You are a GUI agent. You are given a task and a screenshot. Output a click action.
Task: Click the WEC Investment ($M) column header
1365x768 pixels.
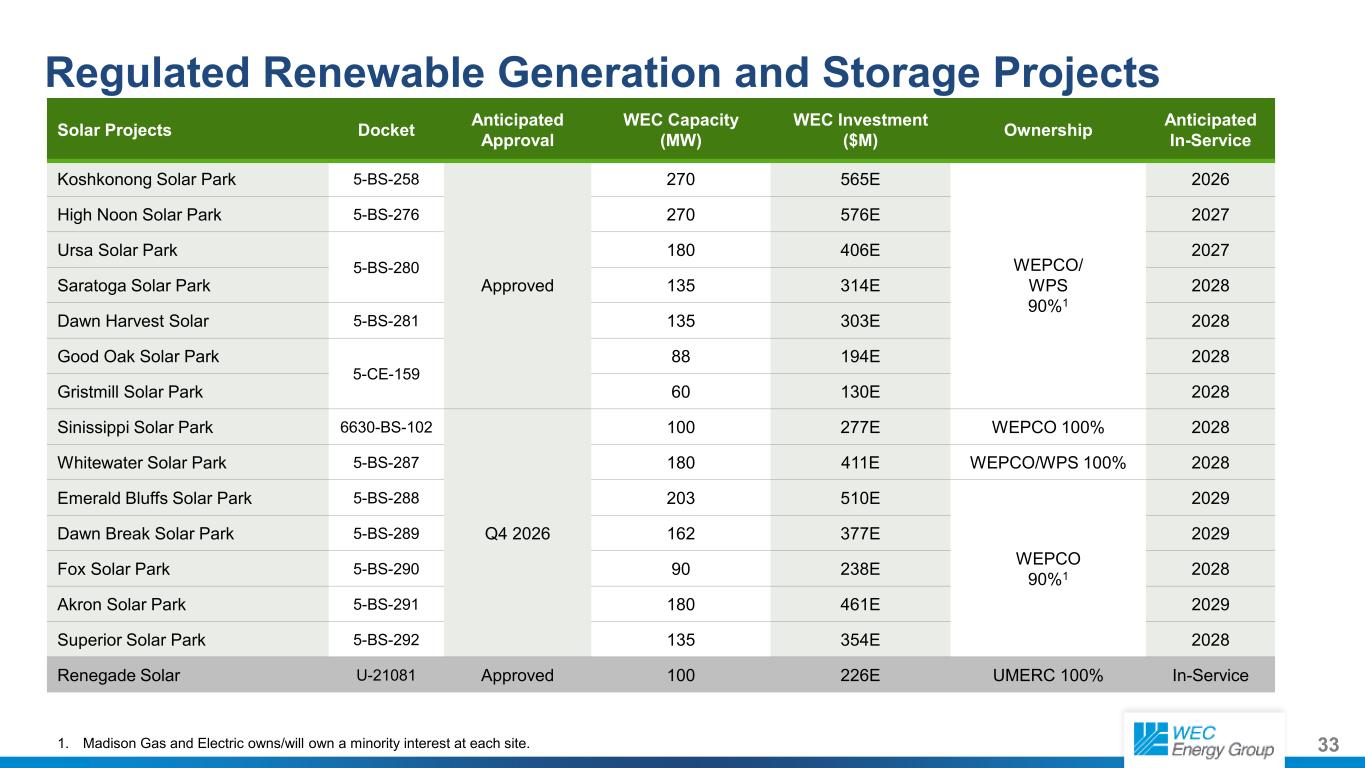coord(860,130)
